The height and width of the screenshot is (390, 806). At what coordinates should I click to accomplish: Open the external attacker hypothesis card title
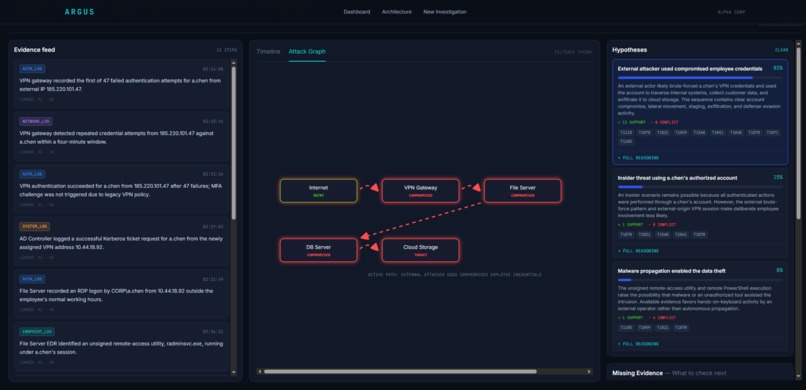point(690,68)
